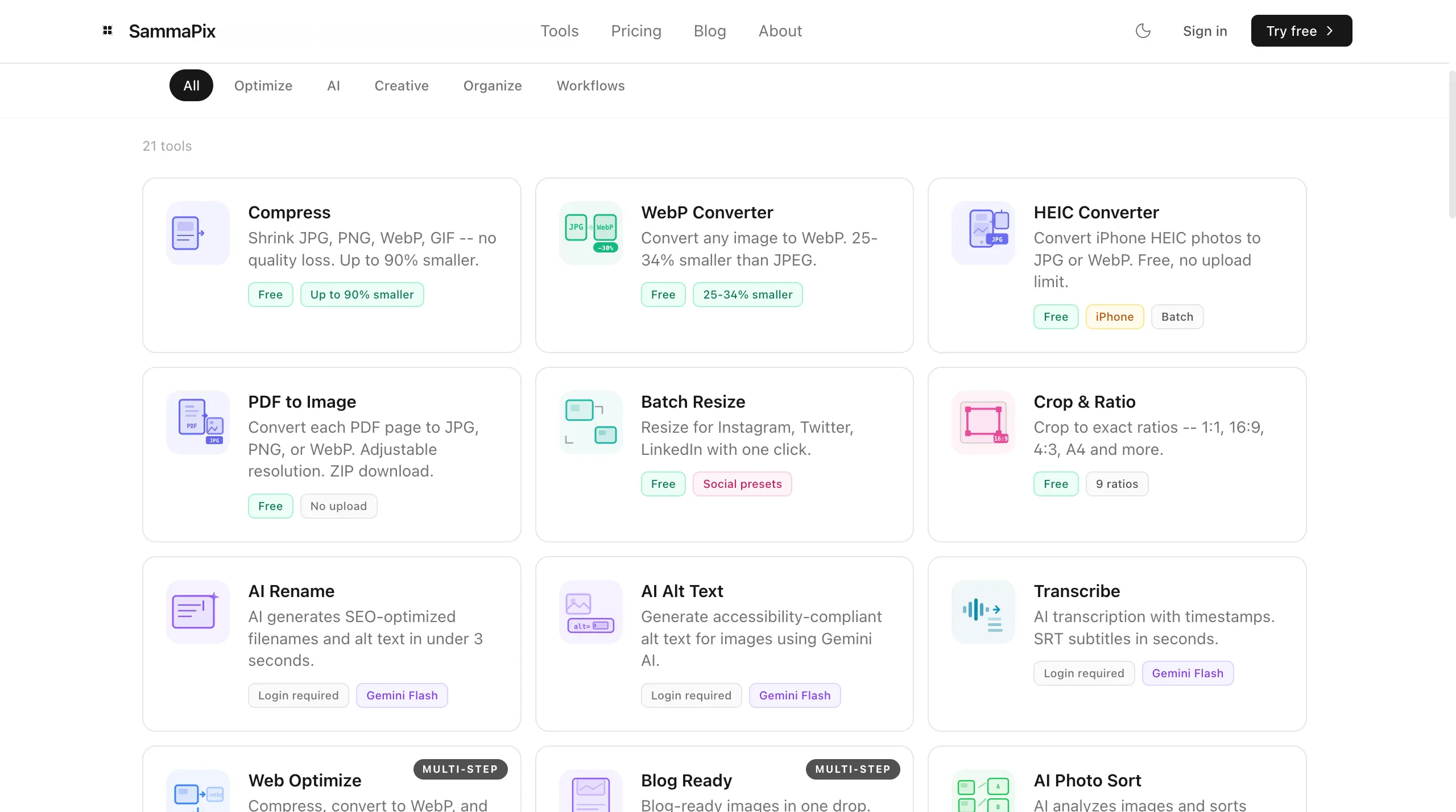Screen dimensions: 1456x812
Task: Click the Compress tool icon
Action: coord(197,233)
